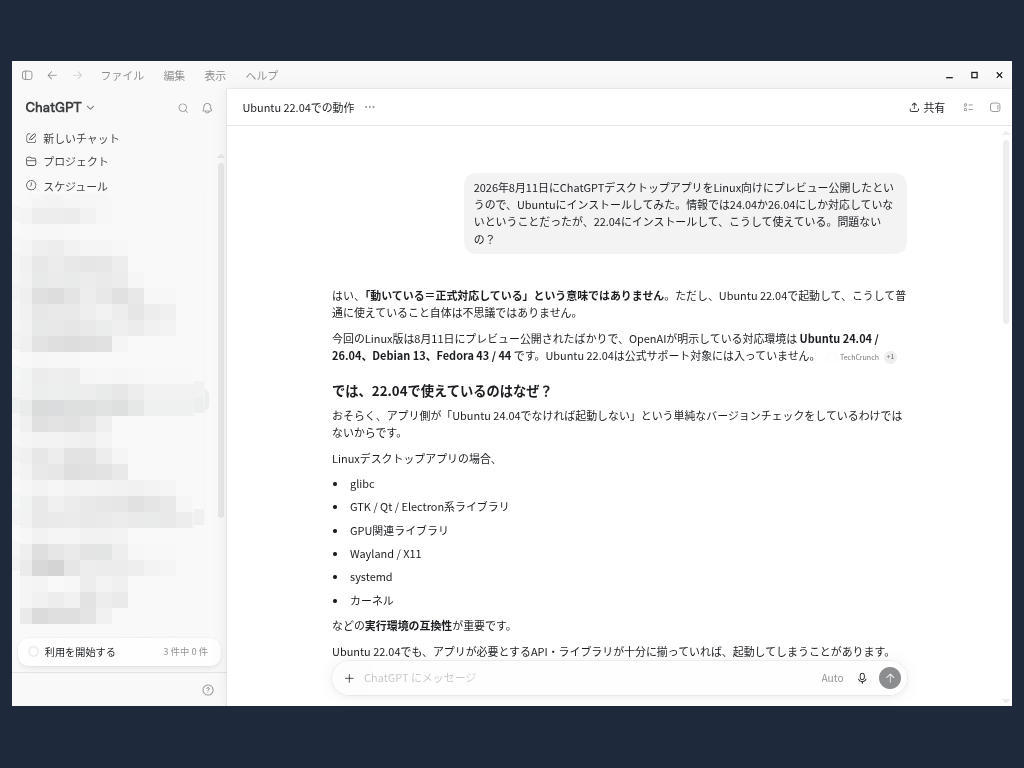
Task: Click the glibc list item
Action: [x=362, y=484]
